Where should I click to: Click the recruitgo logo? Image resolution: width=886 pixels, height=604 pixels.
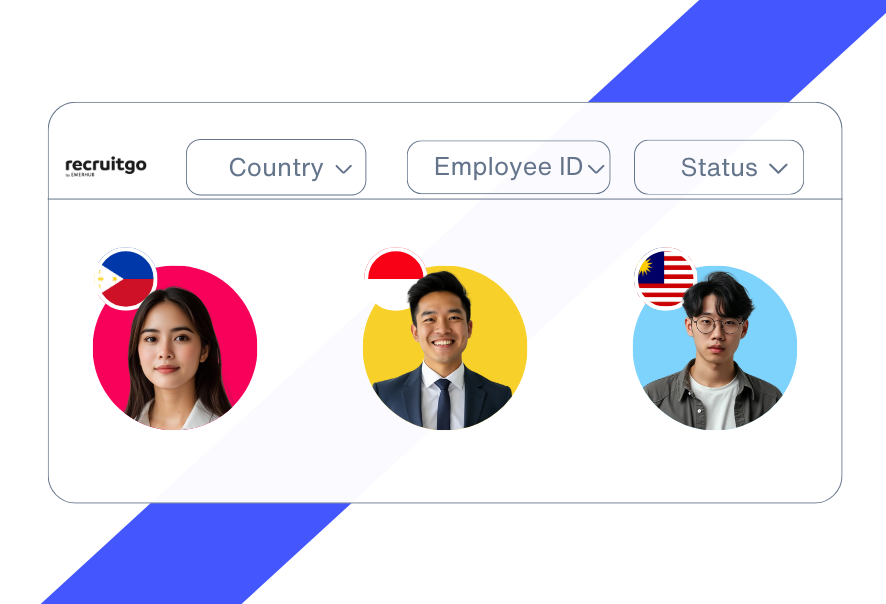tap(106, 166)
